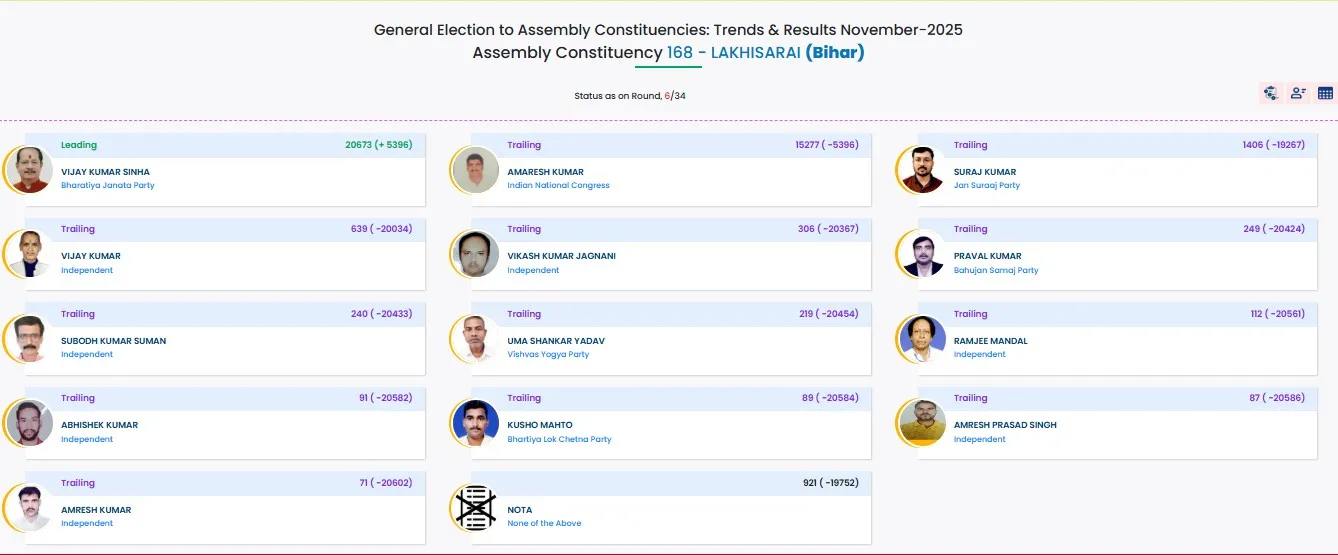Click the Bhartiya Lok Chetna Party label
The height and width of the screenshot is (555, 1338).
(x=559, y=439)
